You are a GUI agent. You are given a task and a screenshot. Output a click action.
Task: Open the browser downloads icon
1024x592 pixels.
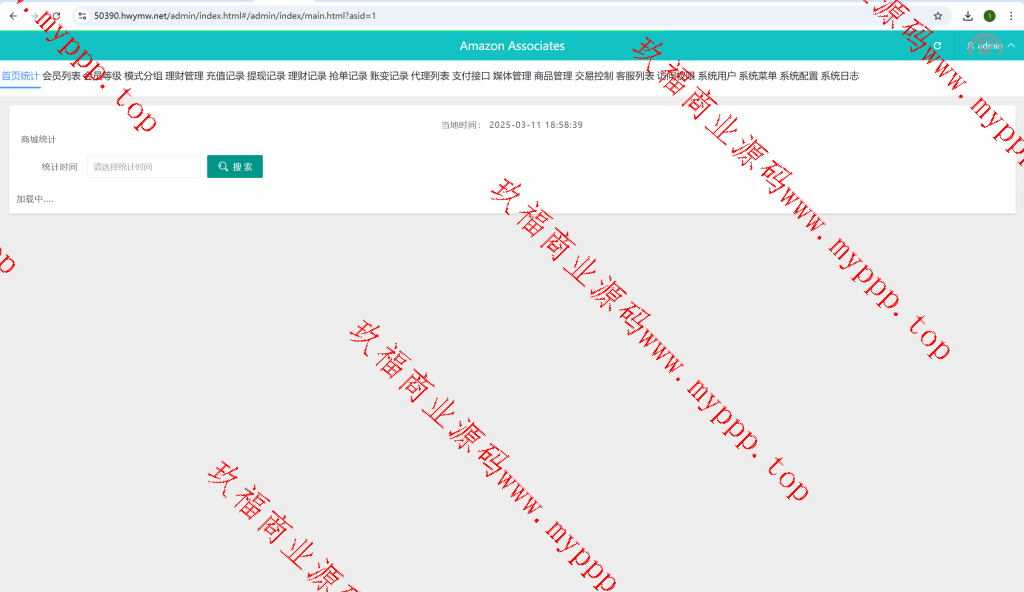click(x=968, y=16)
